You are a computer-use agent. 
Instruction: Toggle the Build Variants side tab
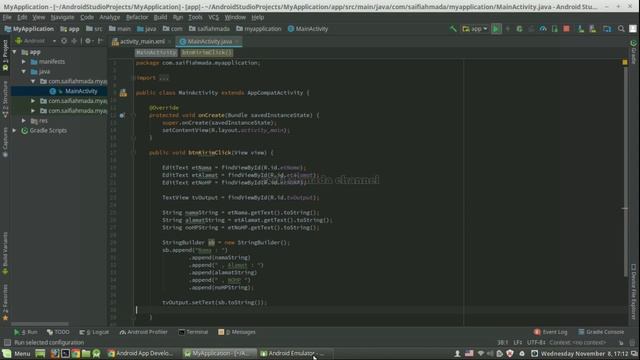point(5,253)
